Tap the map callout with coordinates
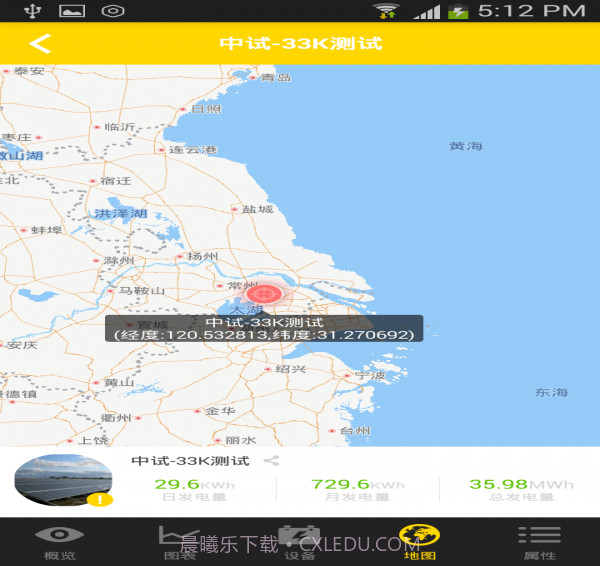This screenshot has height=566, width=600. [x=263, y=329]
